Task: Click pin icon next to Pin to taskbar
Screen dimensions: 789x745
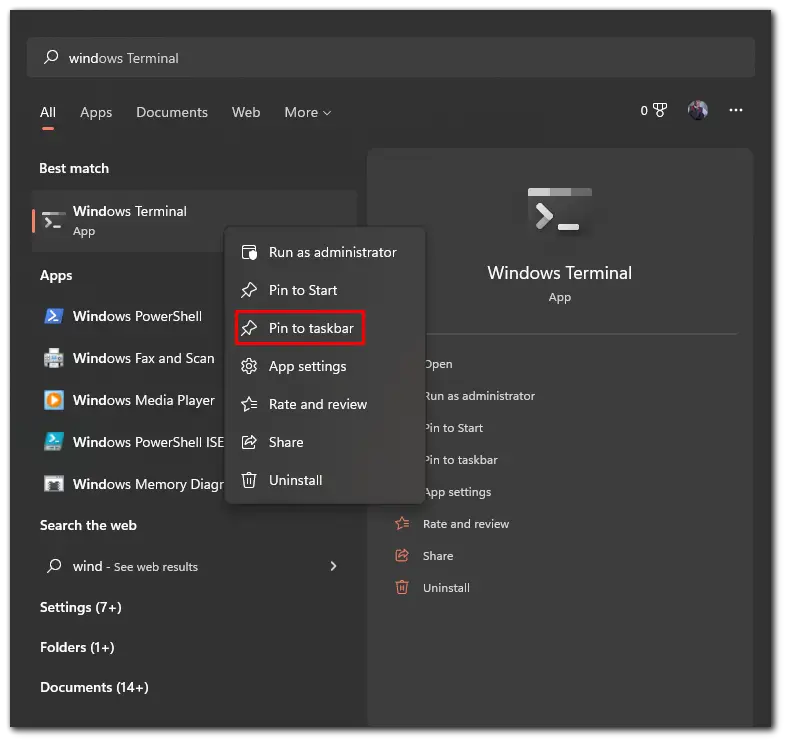Action: point(249,328)
